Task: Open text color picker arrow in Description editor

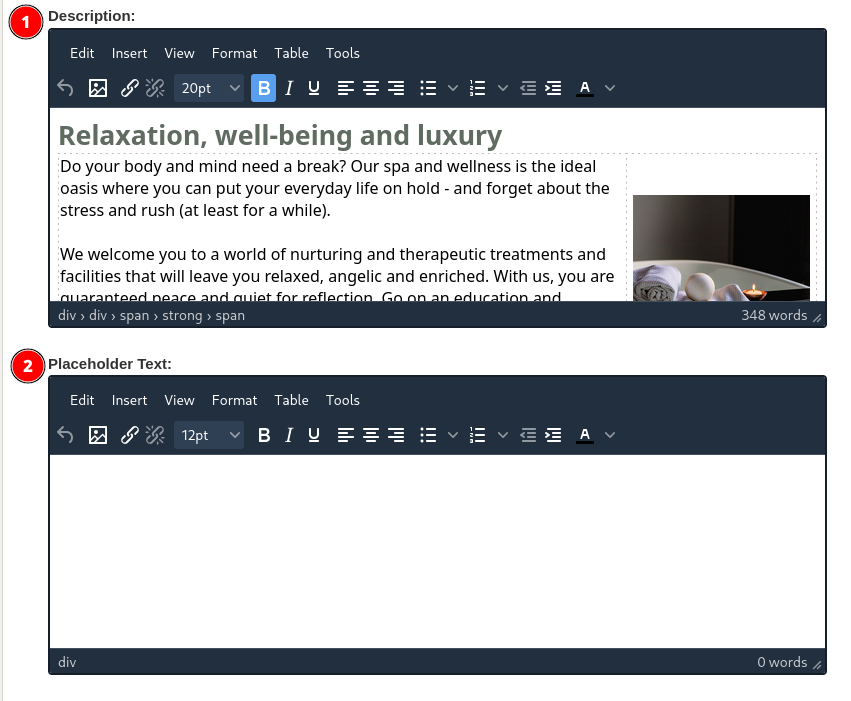Action: point(610,88)
